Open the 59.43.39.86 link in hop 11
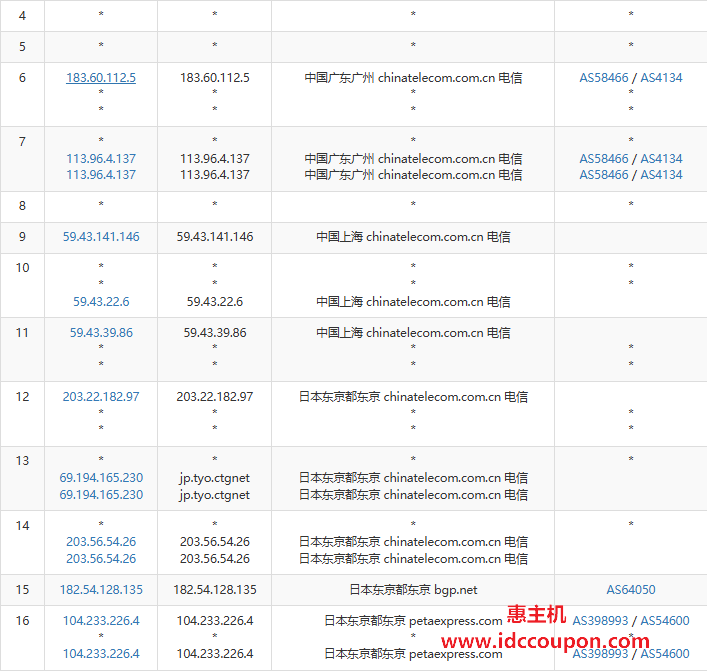The width and height of the screenshot is (707, 671). pyautogui.click(x=101, y=333)
